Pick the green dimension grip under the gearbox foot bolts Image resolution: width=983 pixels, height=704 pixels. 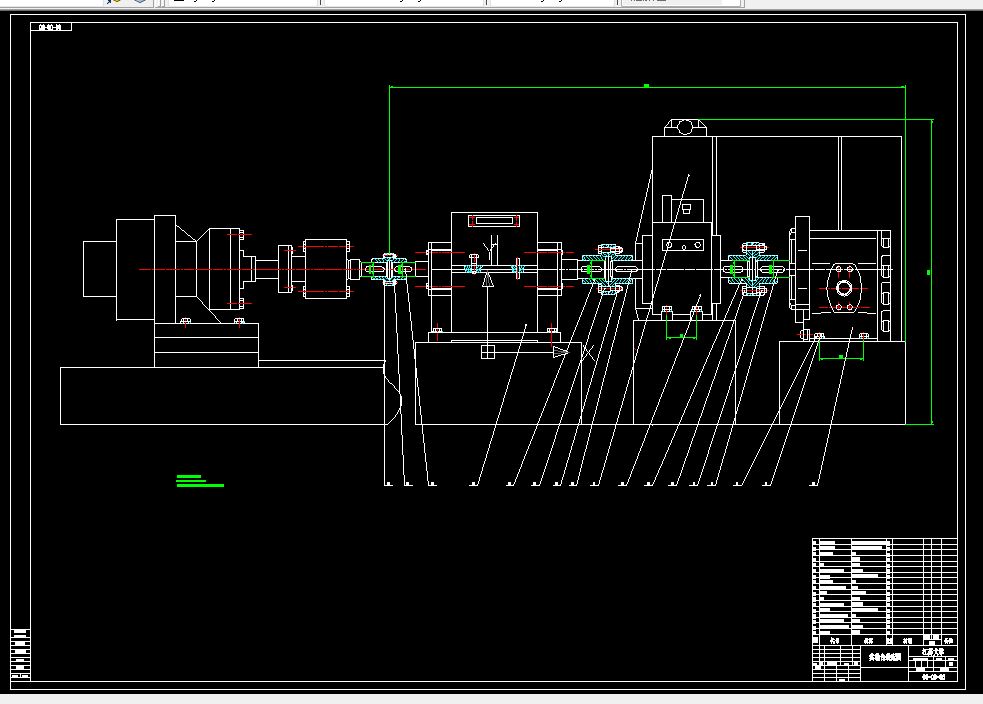pyautogui.click(x=681, y=337)
